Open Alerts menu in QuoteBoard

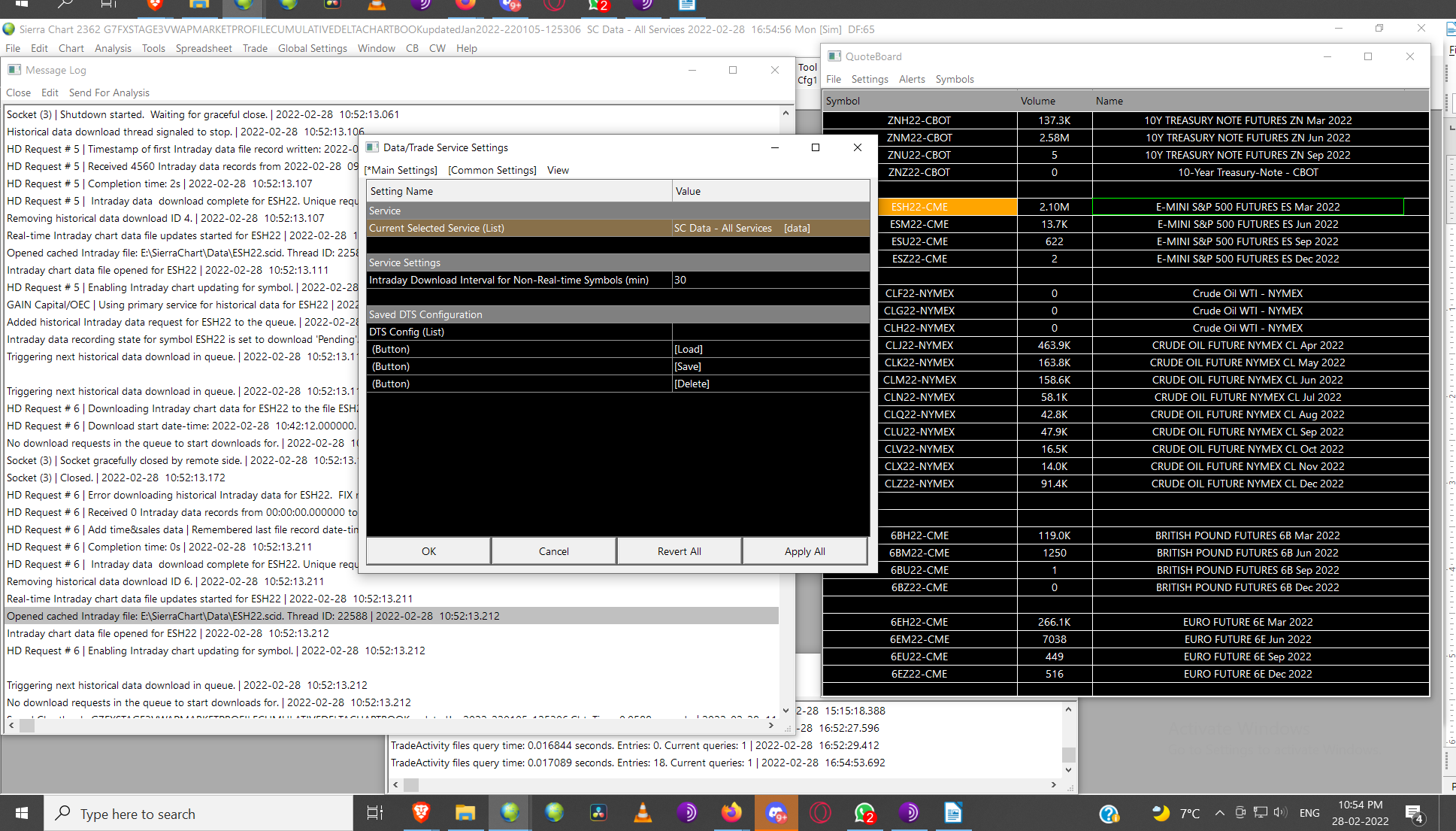click(912, 79)
